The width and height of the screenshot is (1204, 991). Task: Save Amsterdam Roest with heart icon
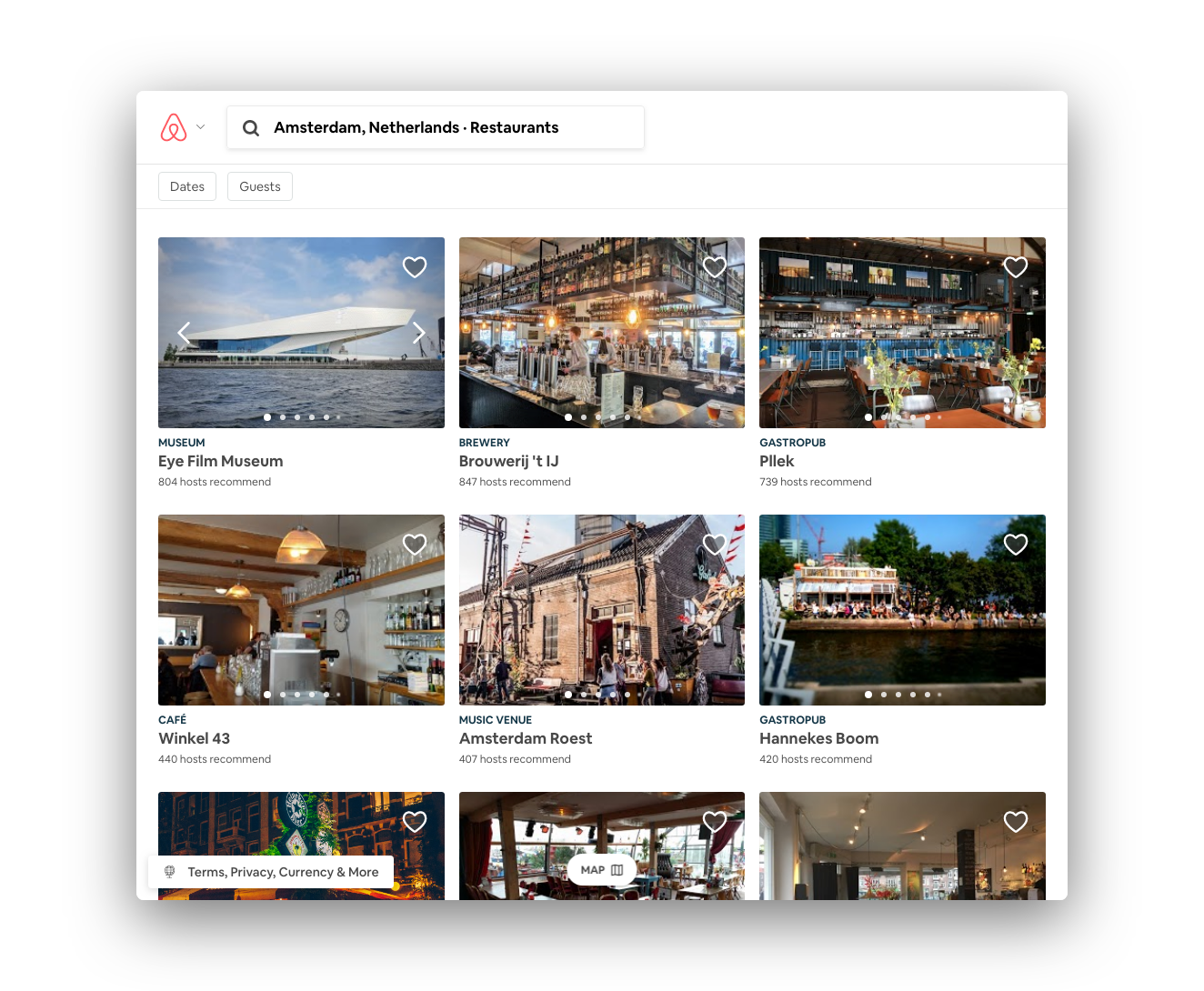click(x=715, y=545)
